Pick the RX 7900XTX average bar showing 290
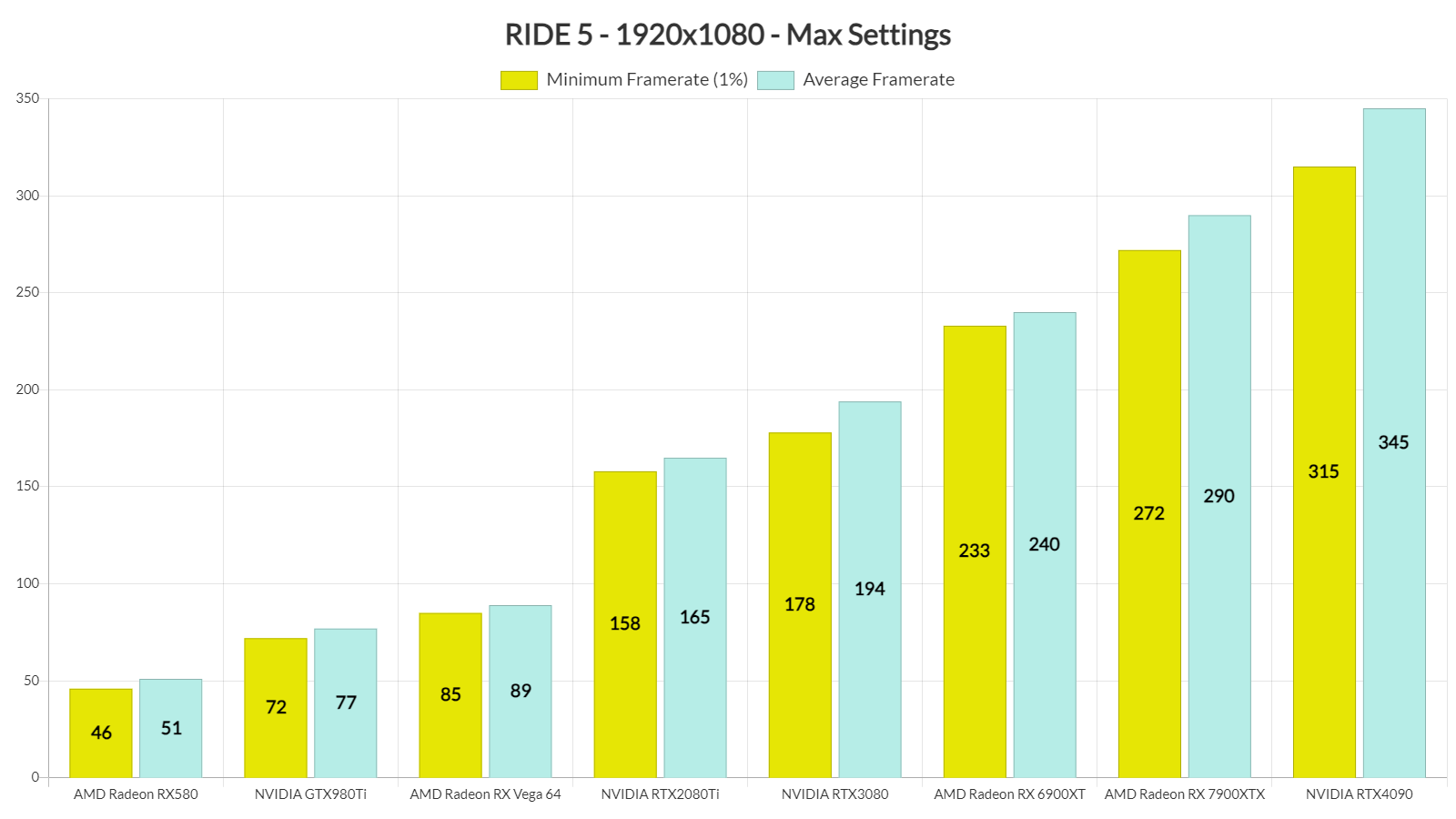 (1218, 496)
